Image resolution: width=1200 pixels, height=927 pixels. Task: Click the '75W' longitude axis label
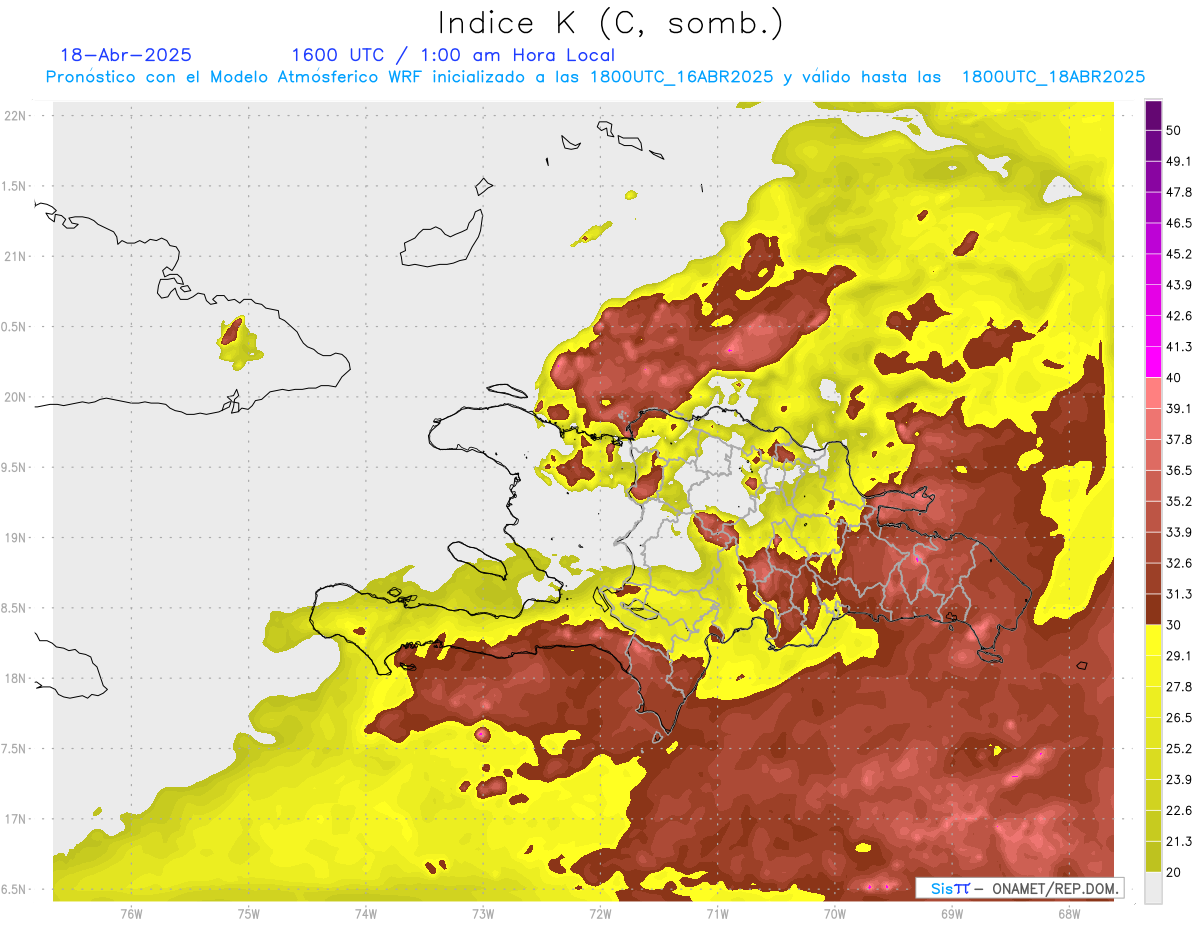tap(249, 914)
